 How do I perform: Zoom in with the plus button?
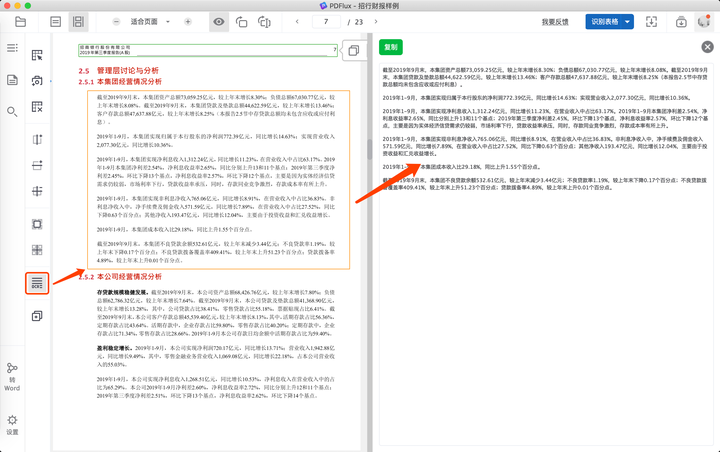coord(188,22)
